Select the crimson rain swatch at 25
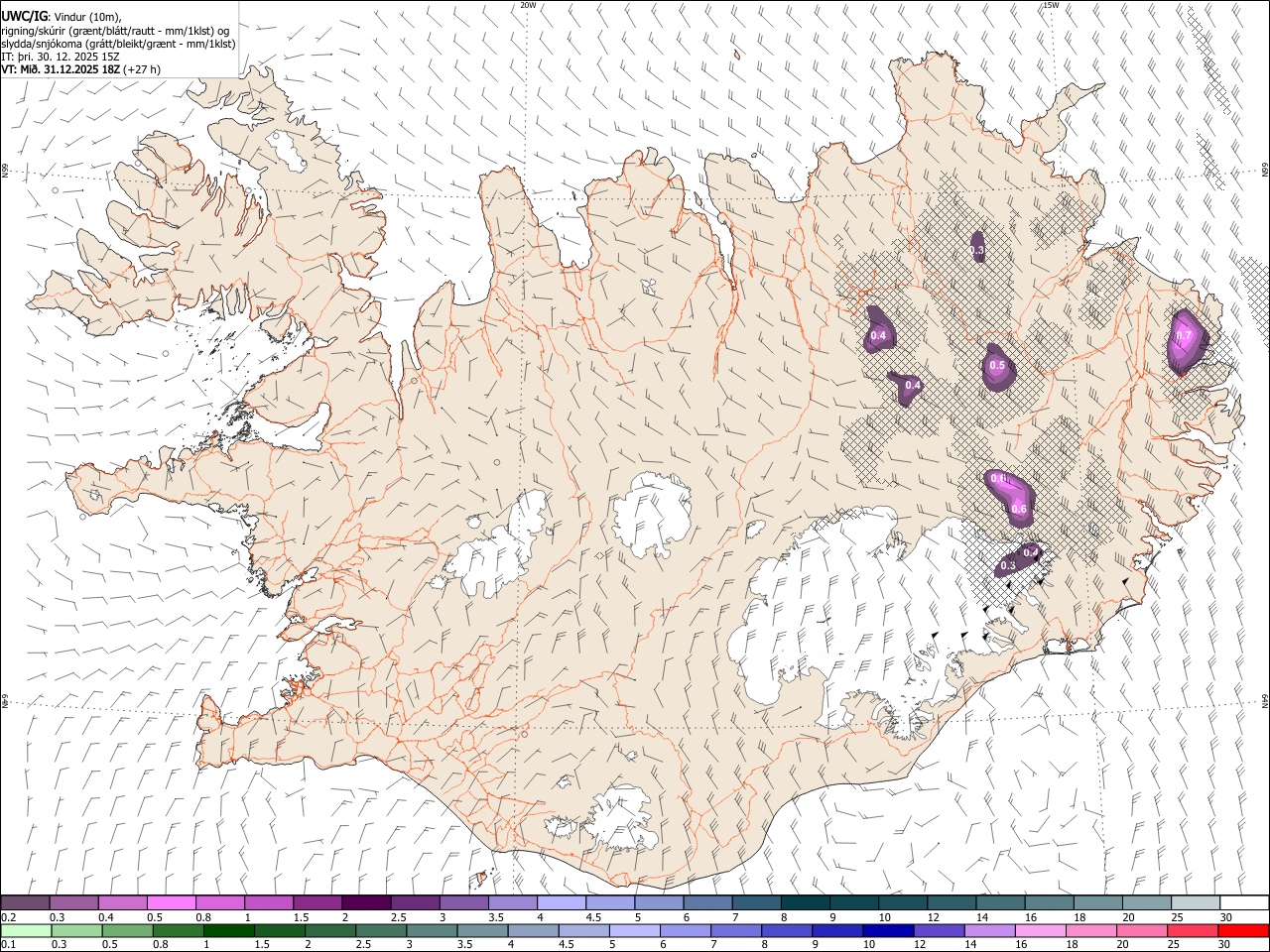The height and width of the screenshot is (952, 1270). tap(1192, 930)
